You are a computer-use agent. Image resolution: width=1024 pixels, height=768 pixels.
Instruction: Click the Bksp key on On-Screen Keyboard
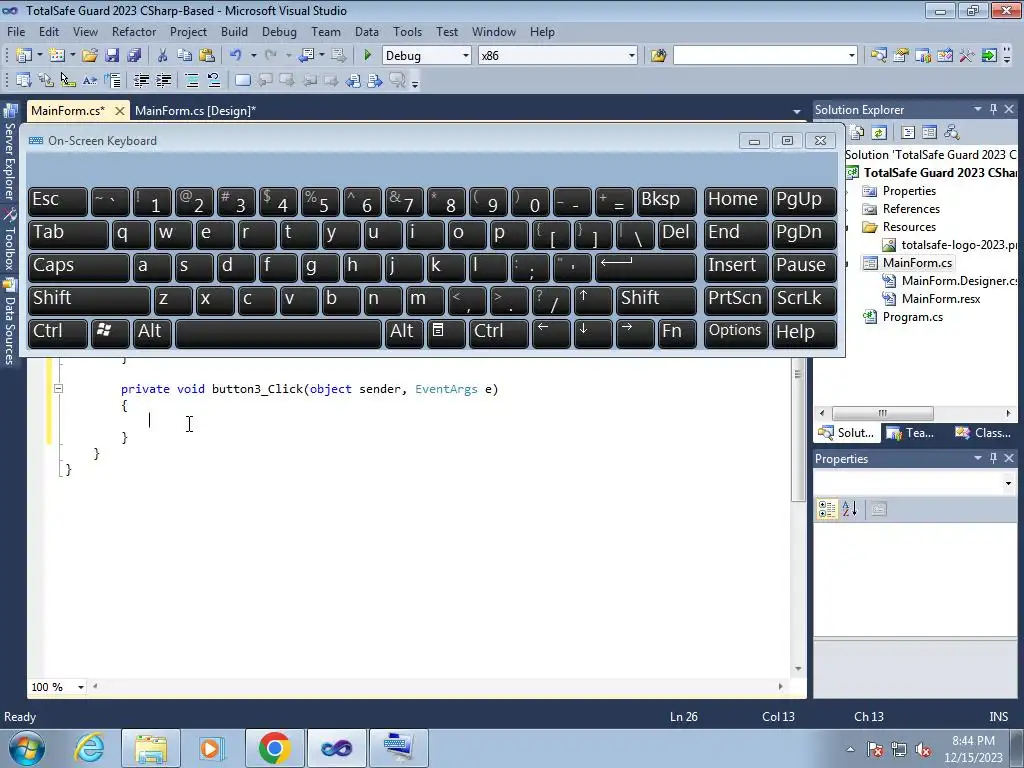click(666, 200)
